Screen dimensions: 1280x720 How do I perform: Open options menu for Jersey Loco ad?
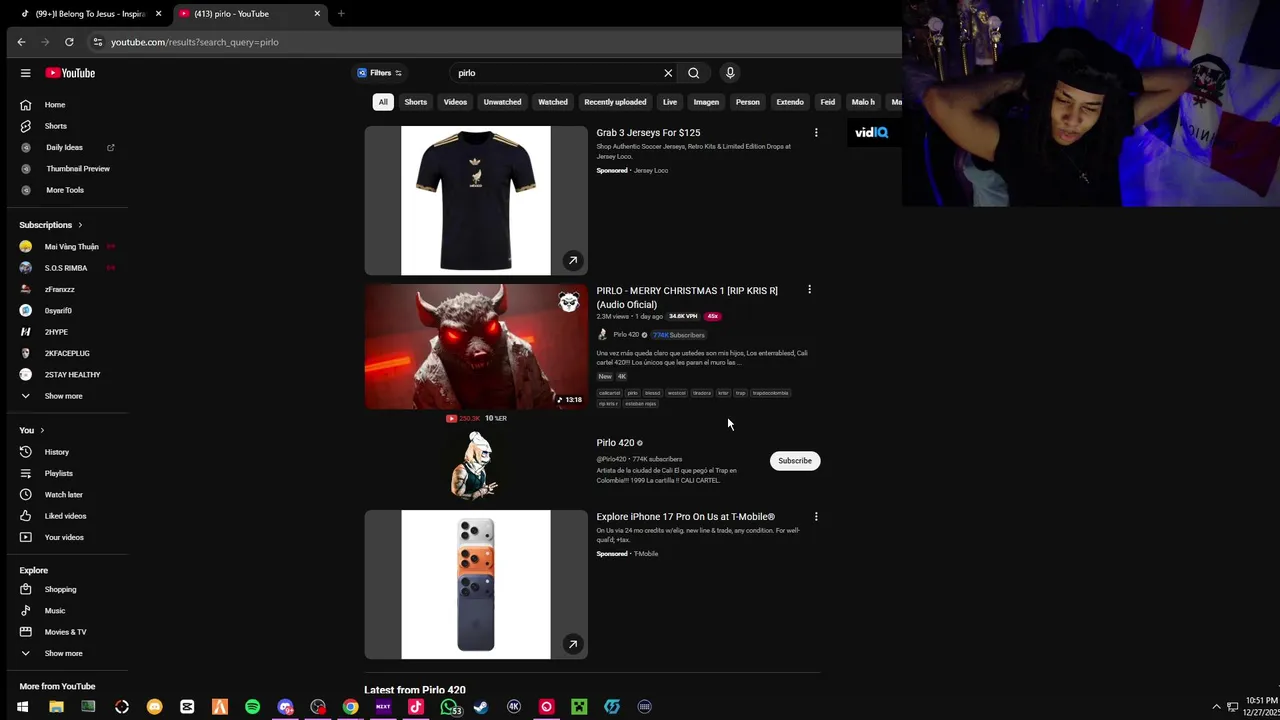pyautogui.click(x=816, y=132)
